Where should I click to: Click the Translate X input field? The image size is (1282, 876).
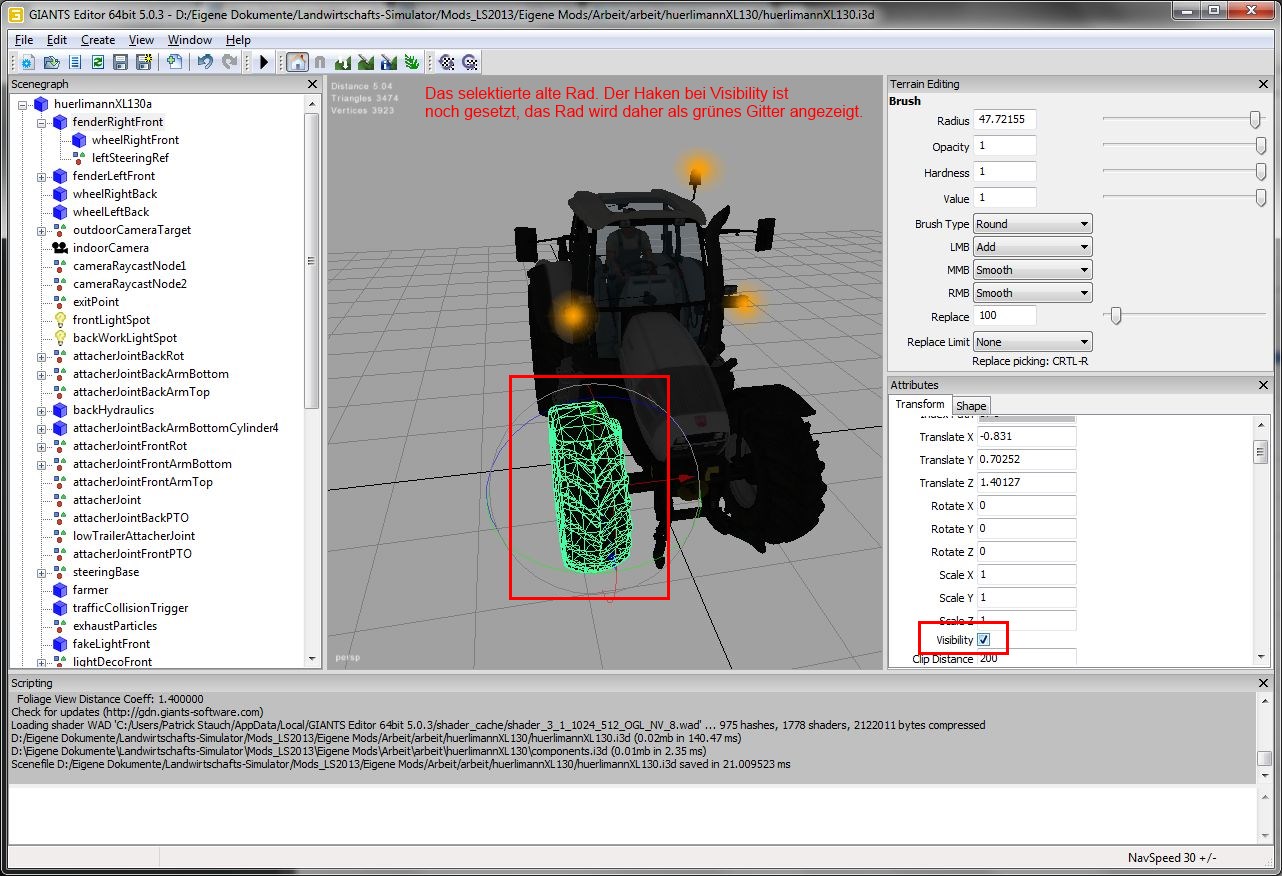point(1026,437)
